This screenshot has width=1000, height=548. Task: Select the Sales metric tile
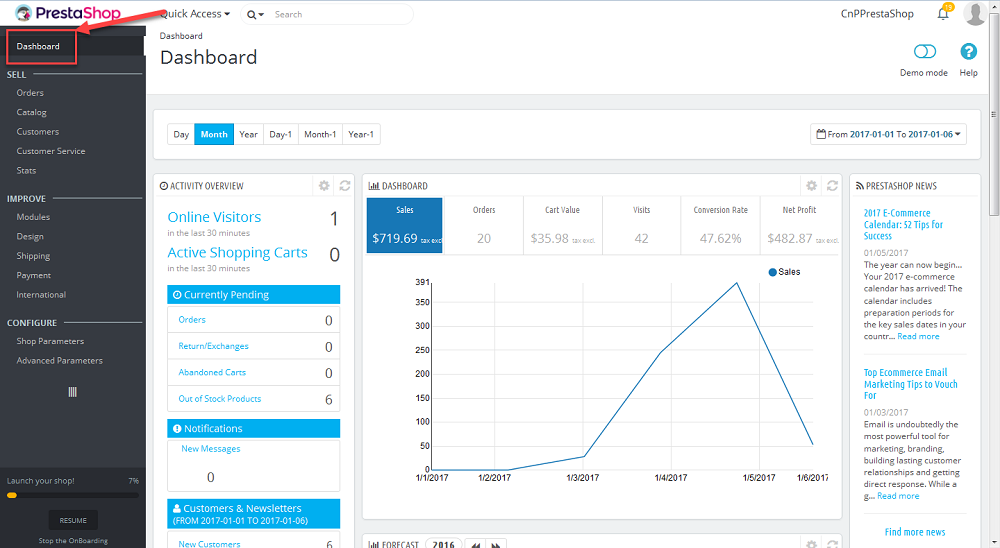pos(404,225)
